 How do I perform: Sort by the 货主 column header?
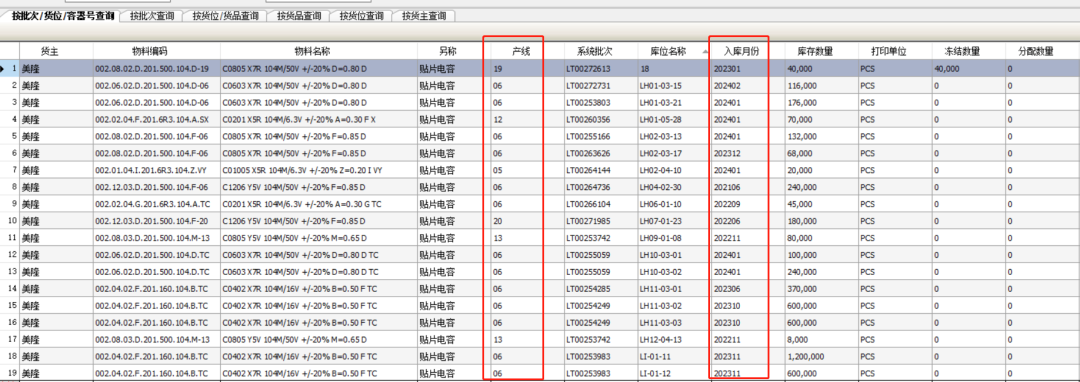coord(50,51)
